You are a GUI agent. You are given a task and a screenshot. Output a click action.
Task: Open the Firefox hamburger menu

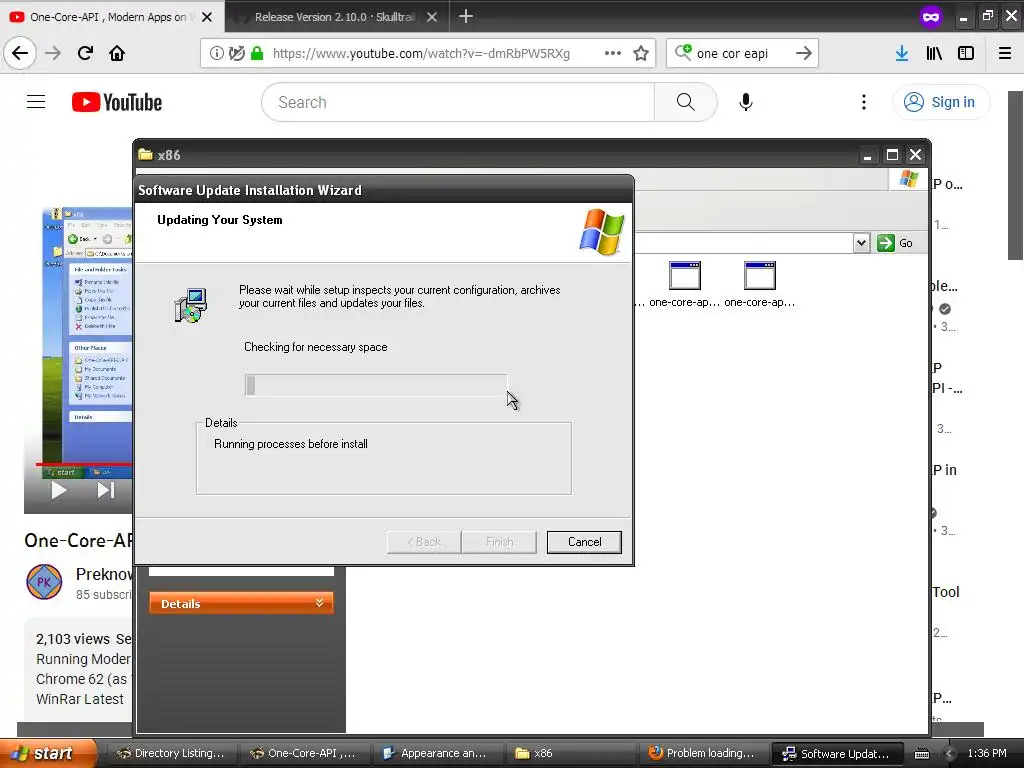(1005, 54)
